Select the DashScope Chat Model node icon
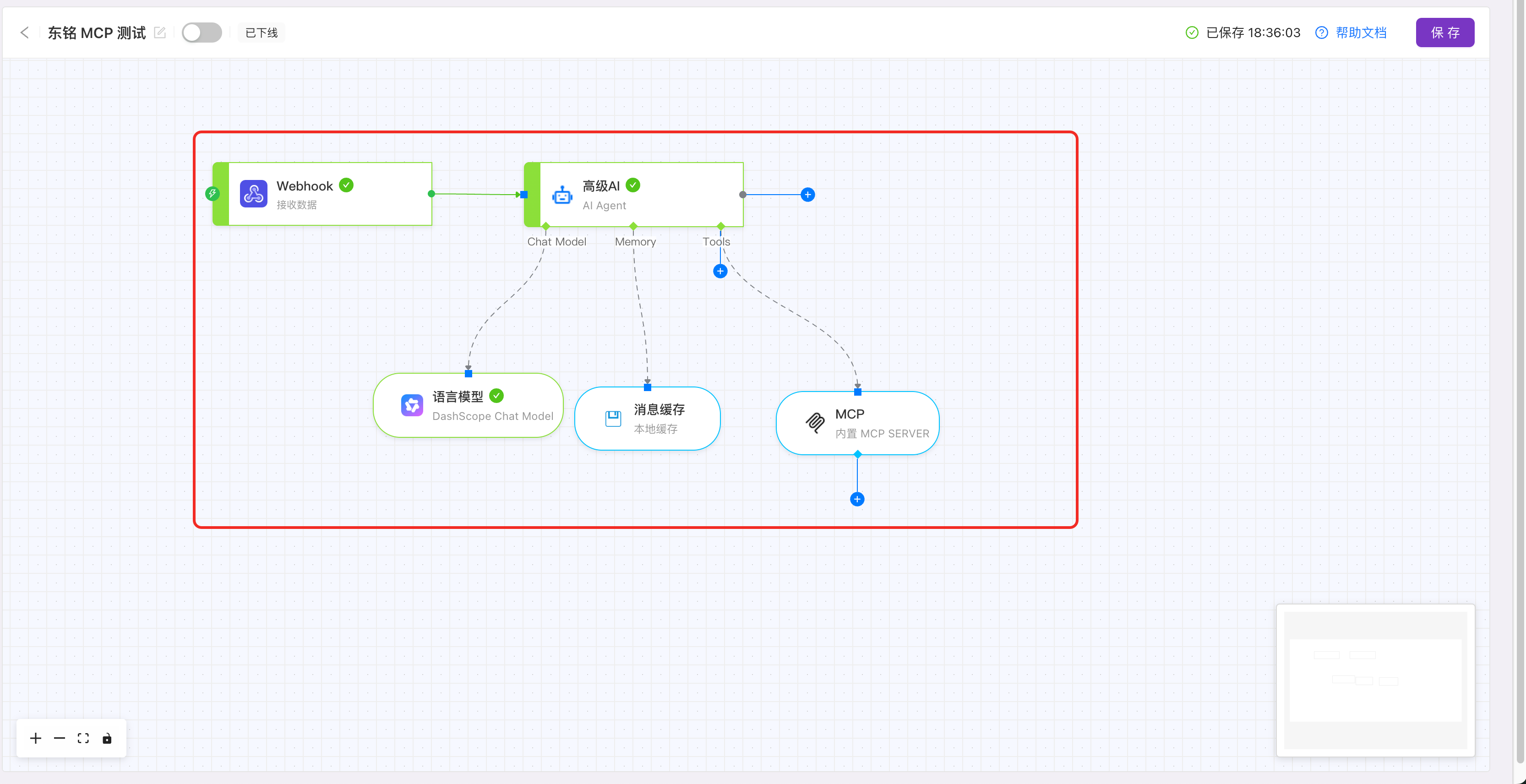 (412, 406)
